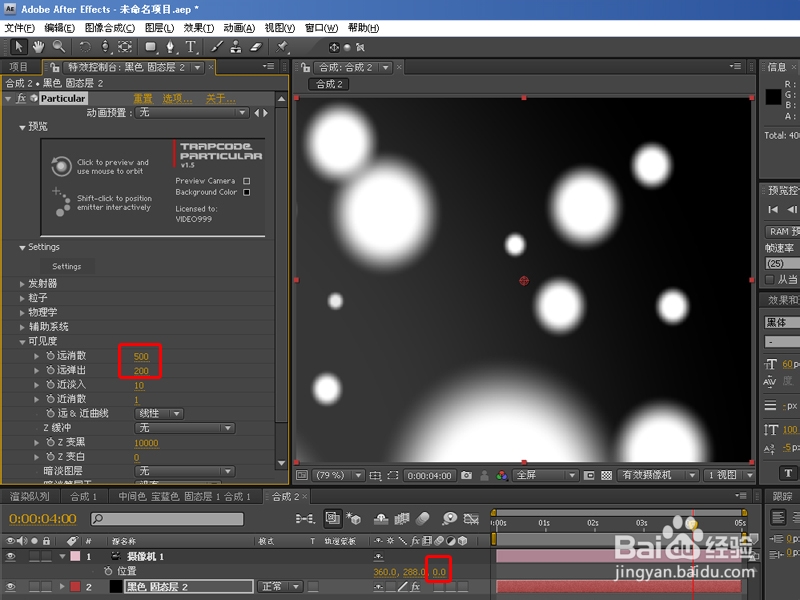Select the Clone Stamp tool
800x600 pixels.
pos(236,47)
